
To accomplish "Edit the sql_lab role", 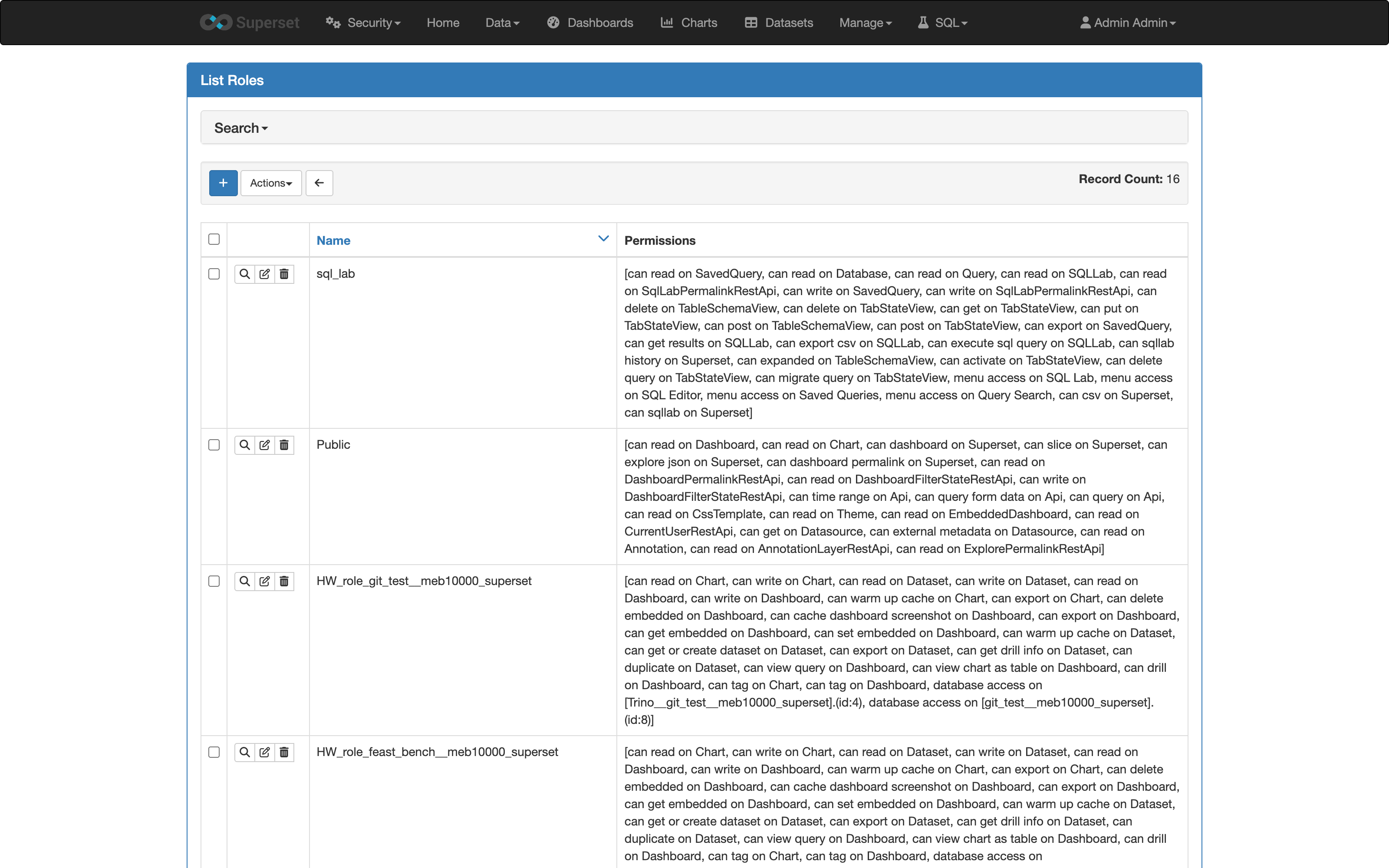I will 264,274.
